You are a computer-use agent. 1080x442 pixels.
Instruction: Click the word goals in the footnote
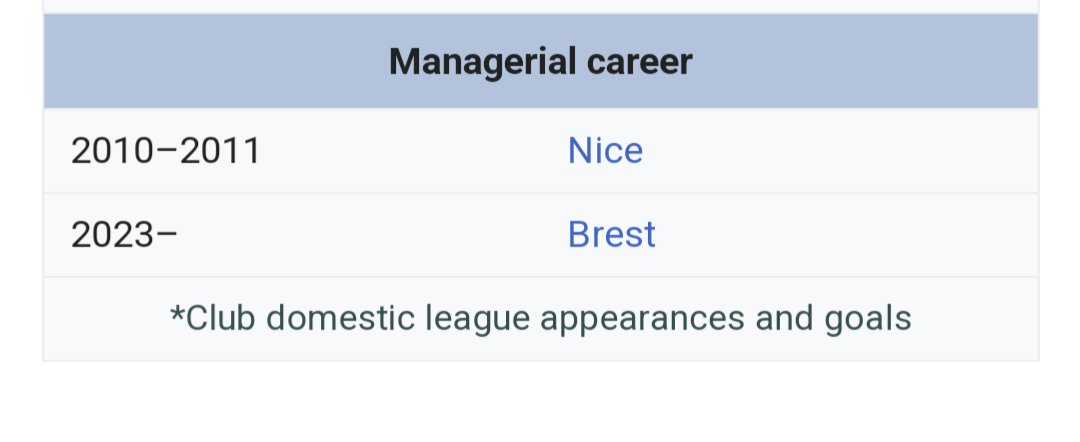tap(868, 320)
